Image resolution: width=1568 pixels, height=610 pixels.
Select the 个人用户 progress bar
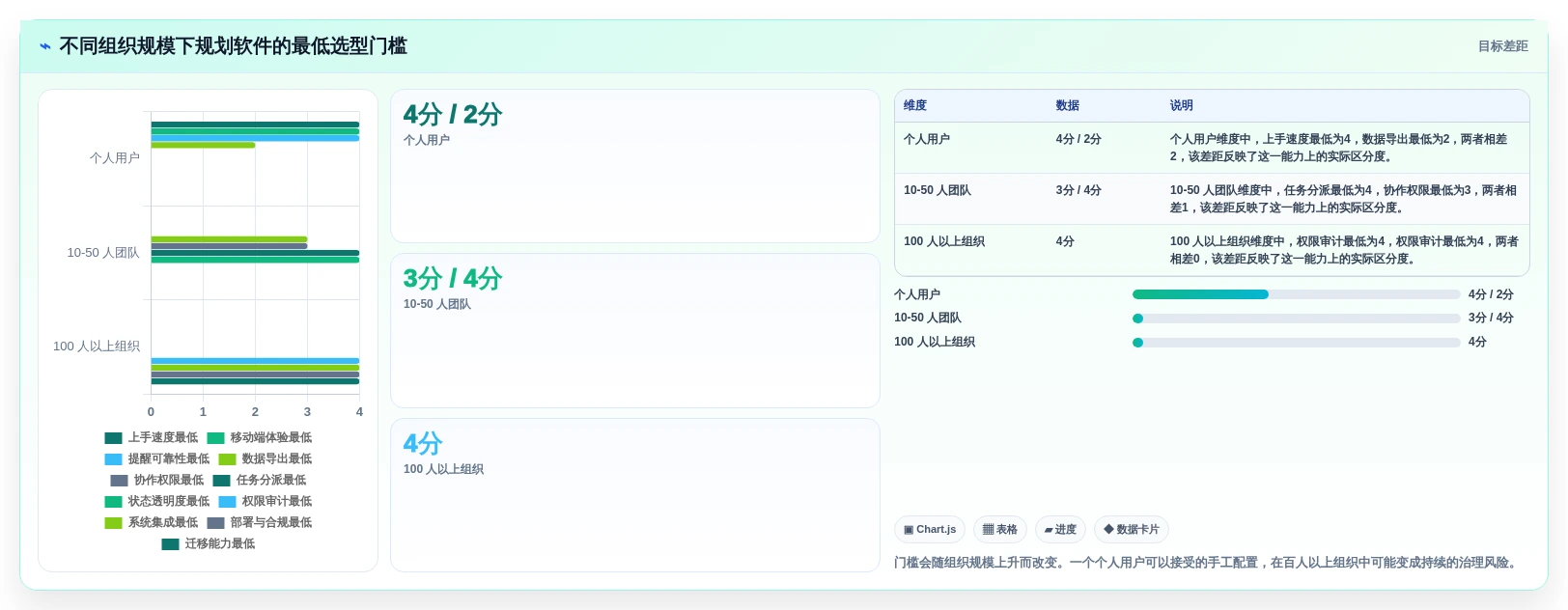coord(1296,294)
